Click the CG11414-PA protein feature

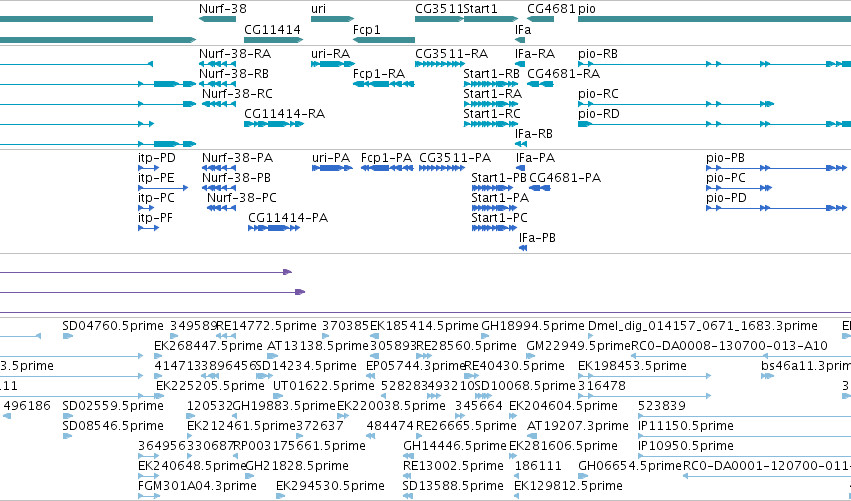pos(274,228)
